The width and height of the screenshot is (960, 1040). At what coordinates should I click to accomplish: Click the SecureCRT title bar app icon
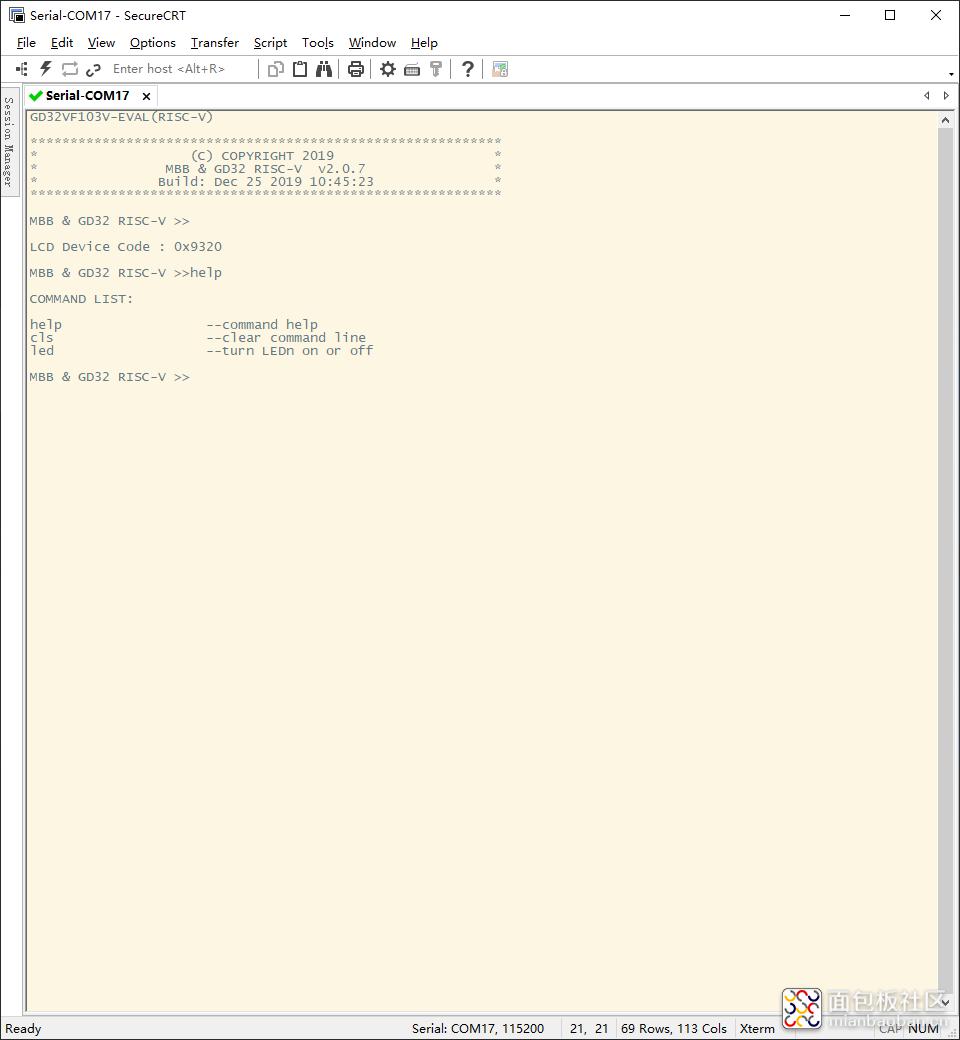point(17,15)
